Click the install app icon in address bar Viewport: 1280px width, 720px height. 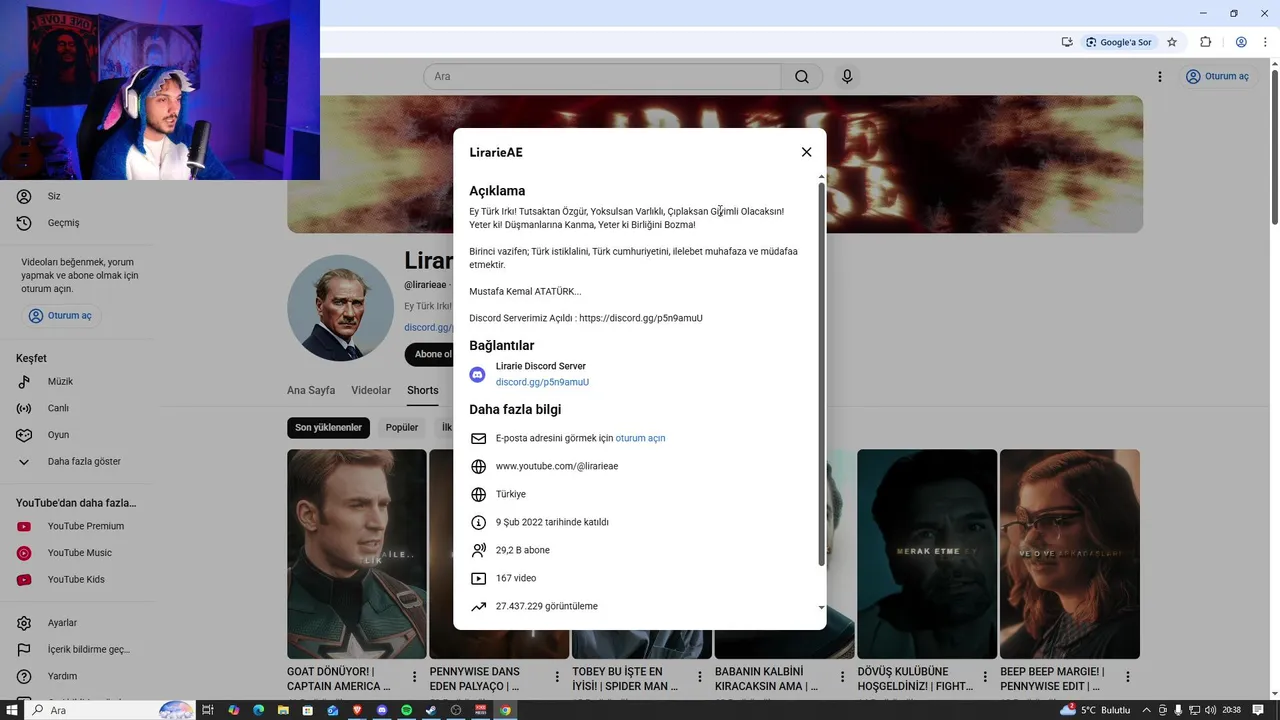(1067, 42)
